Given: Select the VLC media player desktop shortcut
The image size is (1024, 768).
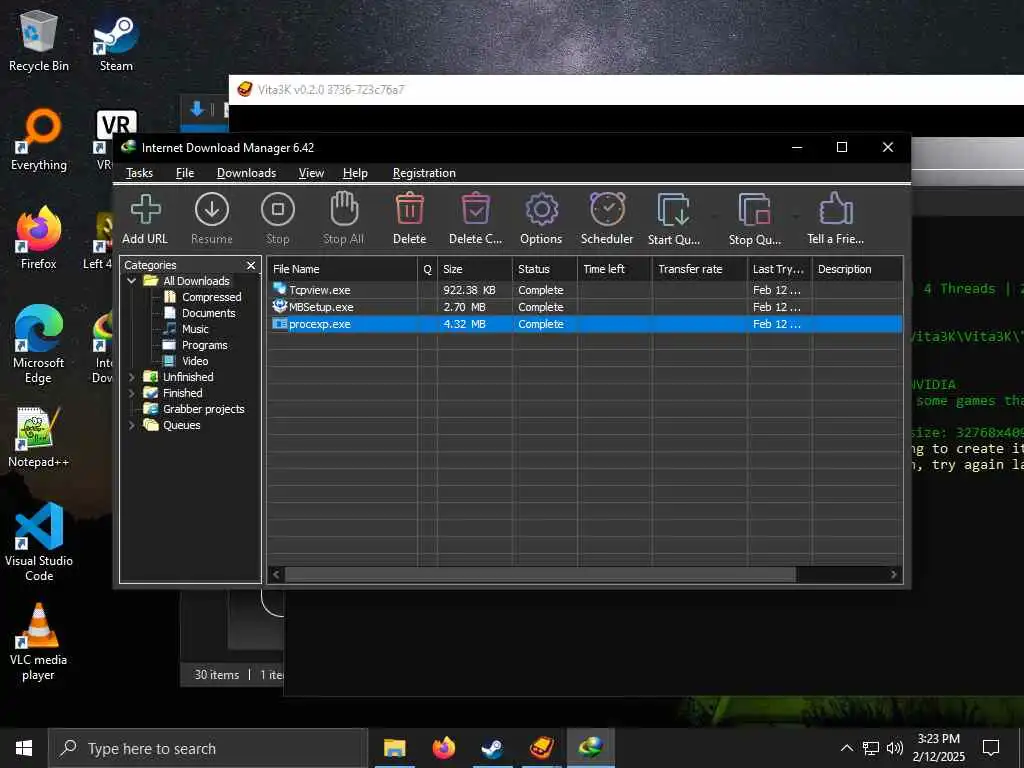Looking at the screenshot, I should (39, 642).
